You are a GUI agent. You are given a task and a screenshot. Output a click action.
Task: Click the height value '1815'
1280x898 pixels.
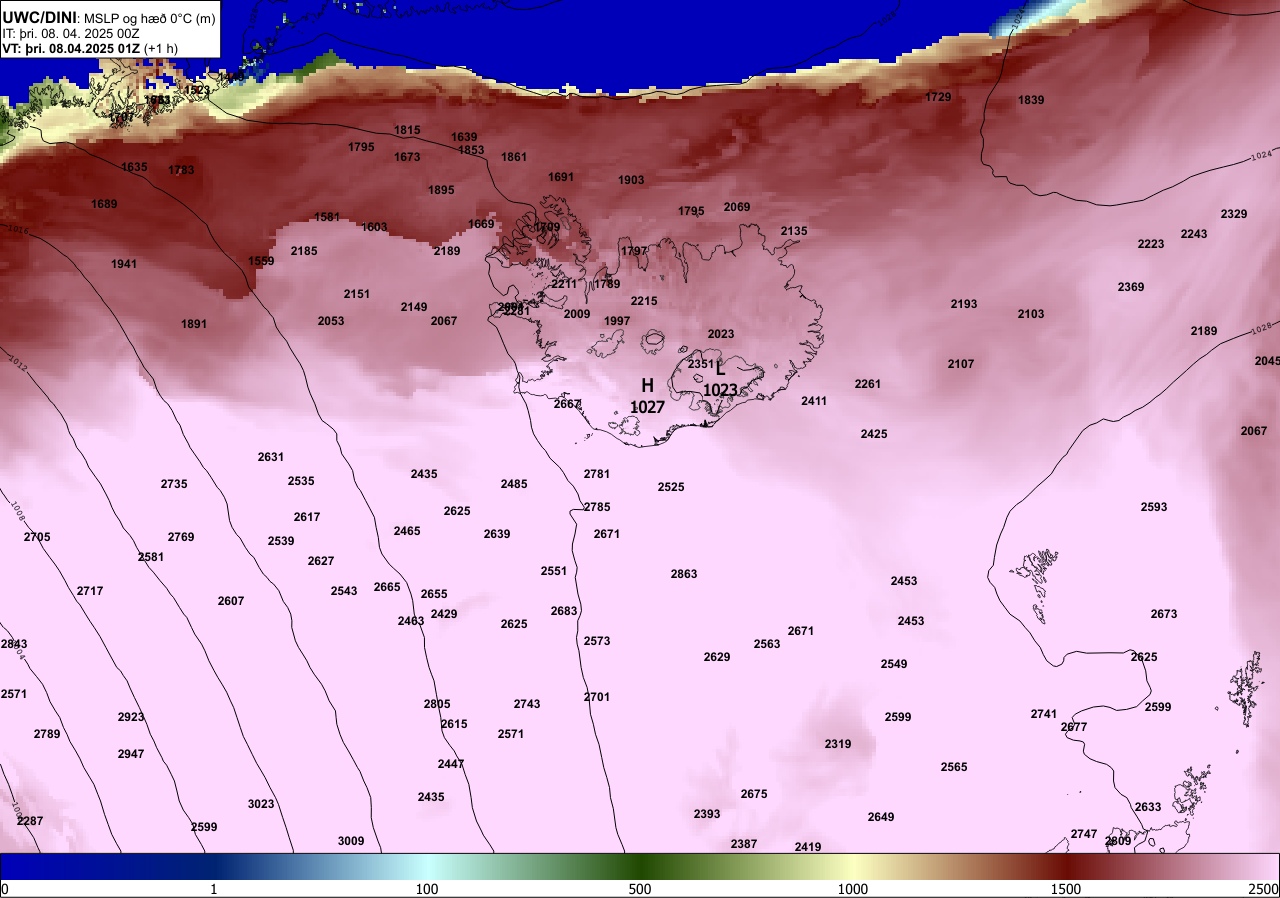[407, 130]
